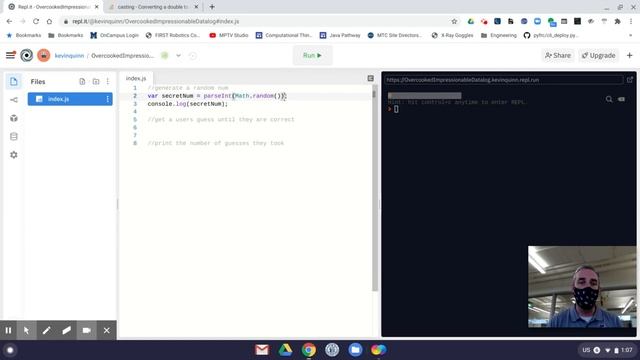Viewport: 640px width, 360px height.
Task: Reload the page
Action: (x=36, y=21)
